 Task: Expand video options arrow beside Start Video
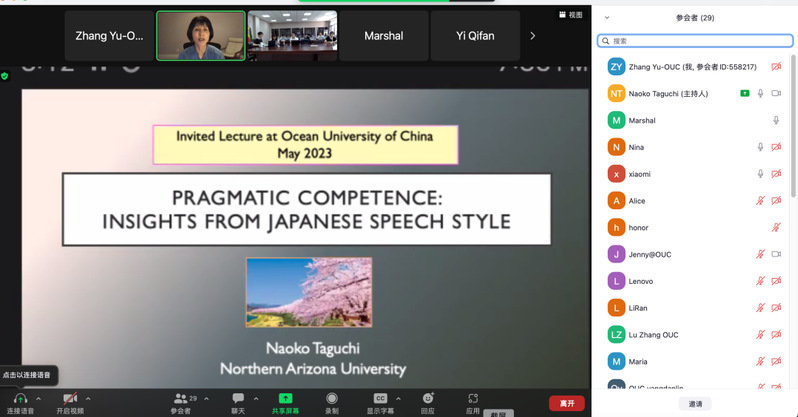point(88,399)
